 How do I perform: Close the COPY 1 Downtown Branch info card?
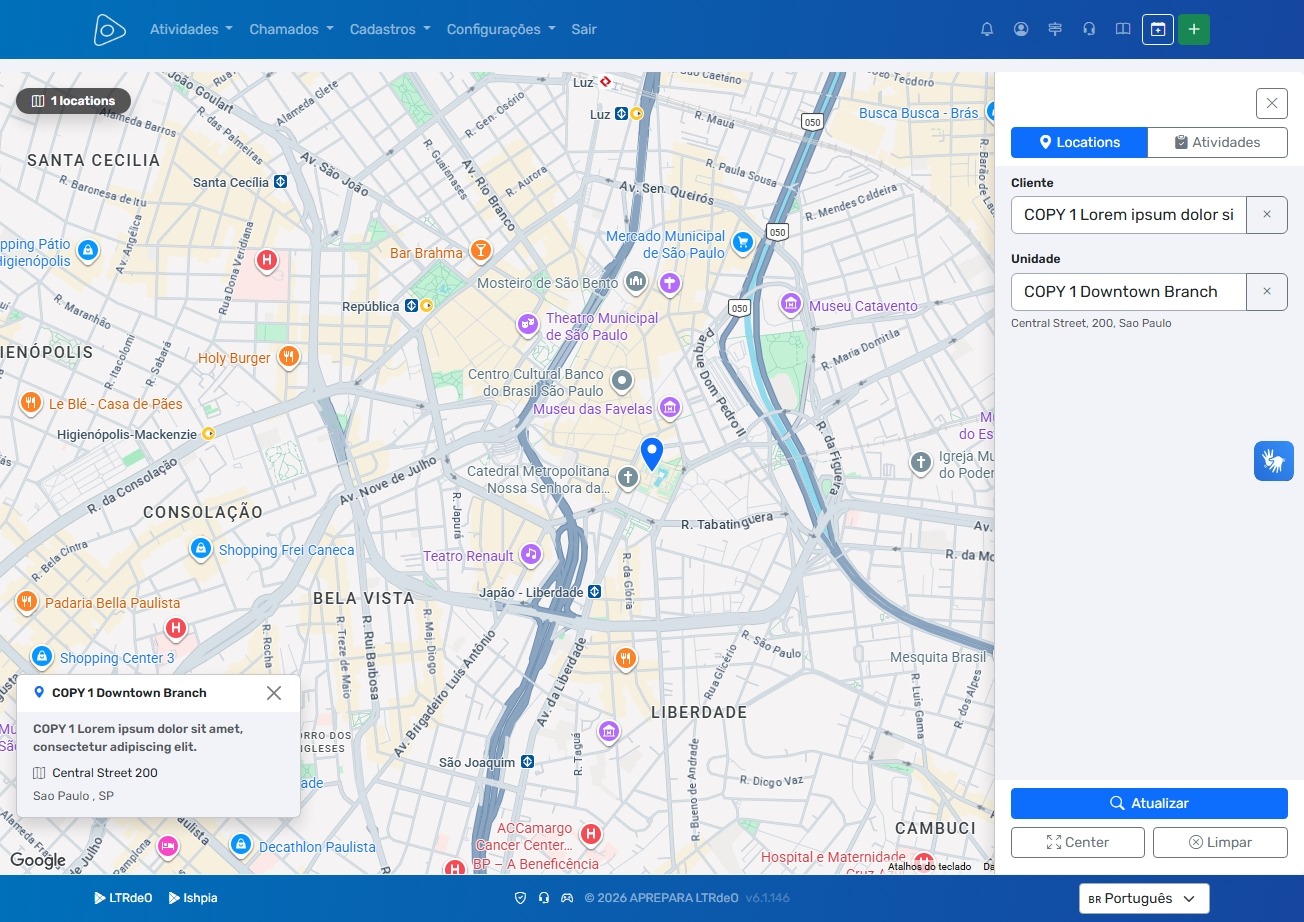point(274,693)
